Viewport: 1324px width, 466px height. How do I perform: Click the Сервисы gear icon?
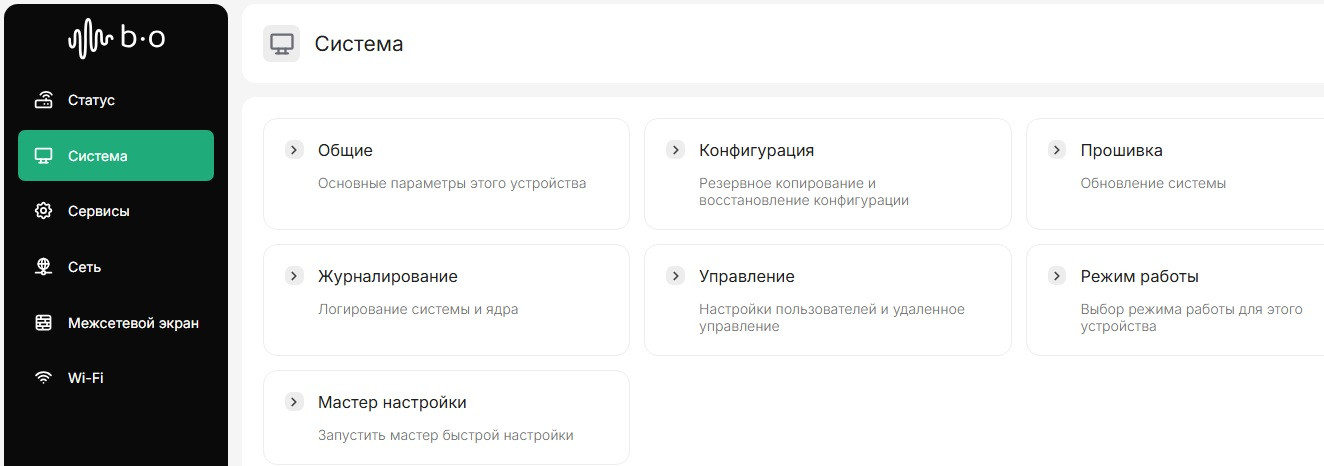point(44,211)
